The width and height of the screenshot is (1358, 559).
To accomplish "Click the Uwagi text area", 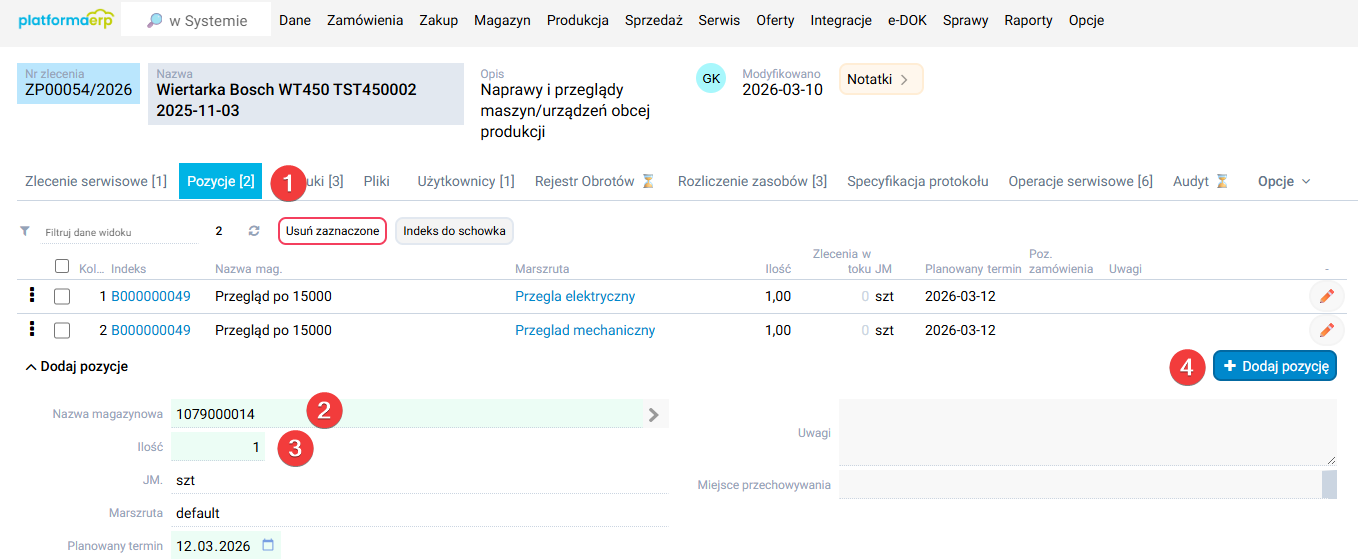I will pos(1087,432).
